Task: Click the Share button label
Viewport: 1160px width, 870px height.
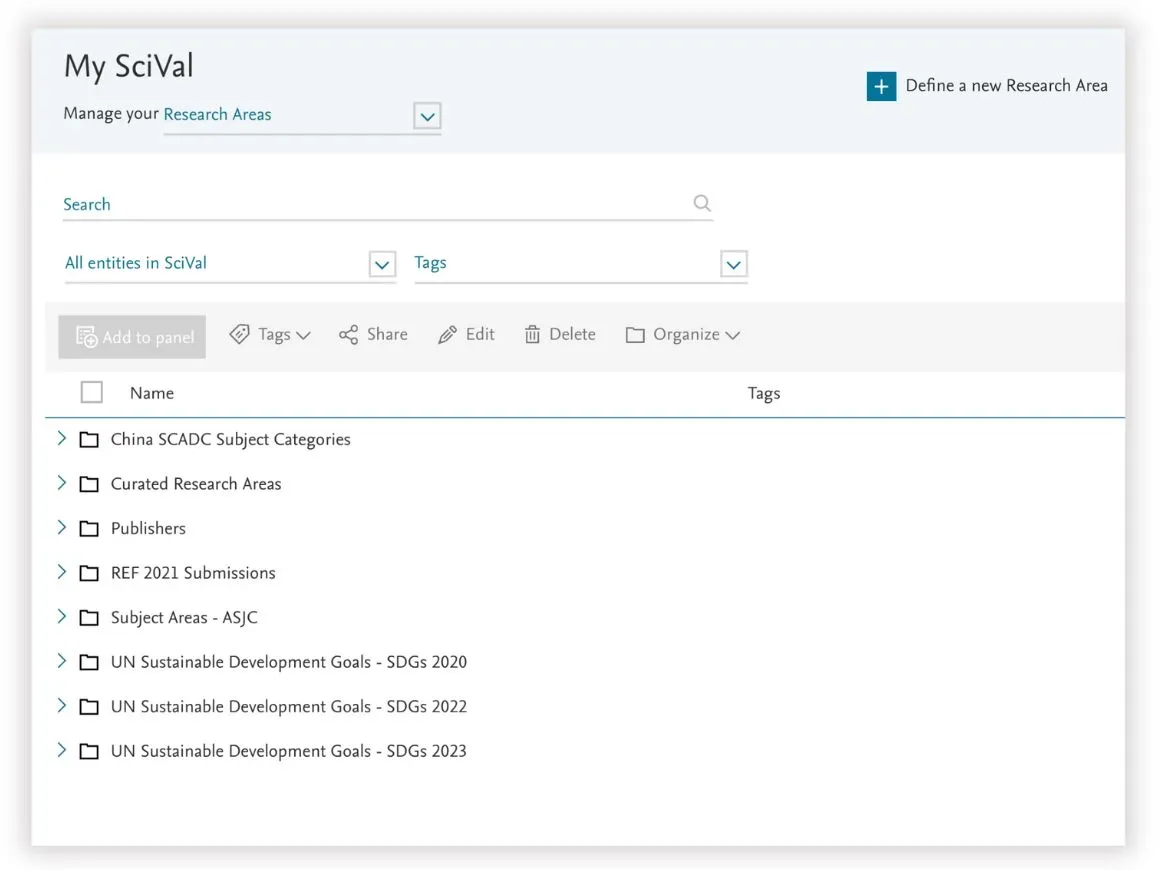Action: pyautogui.click(x=387, y=334)
